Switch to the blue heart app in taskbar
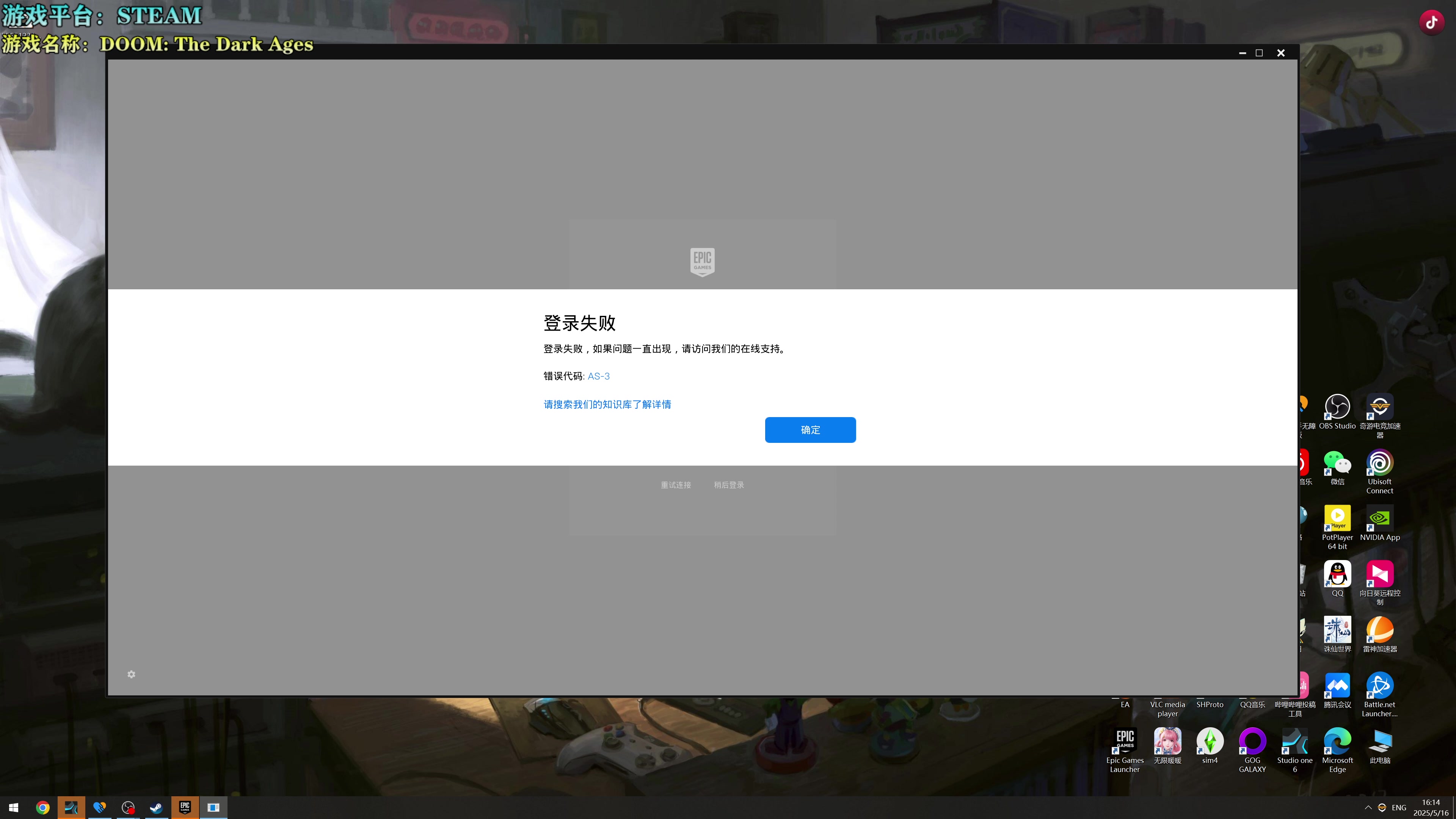The image size is (1456, 819). pyautogui.click(x=99, y=808)
